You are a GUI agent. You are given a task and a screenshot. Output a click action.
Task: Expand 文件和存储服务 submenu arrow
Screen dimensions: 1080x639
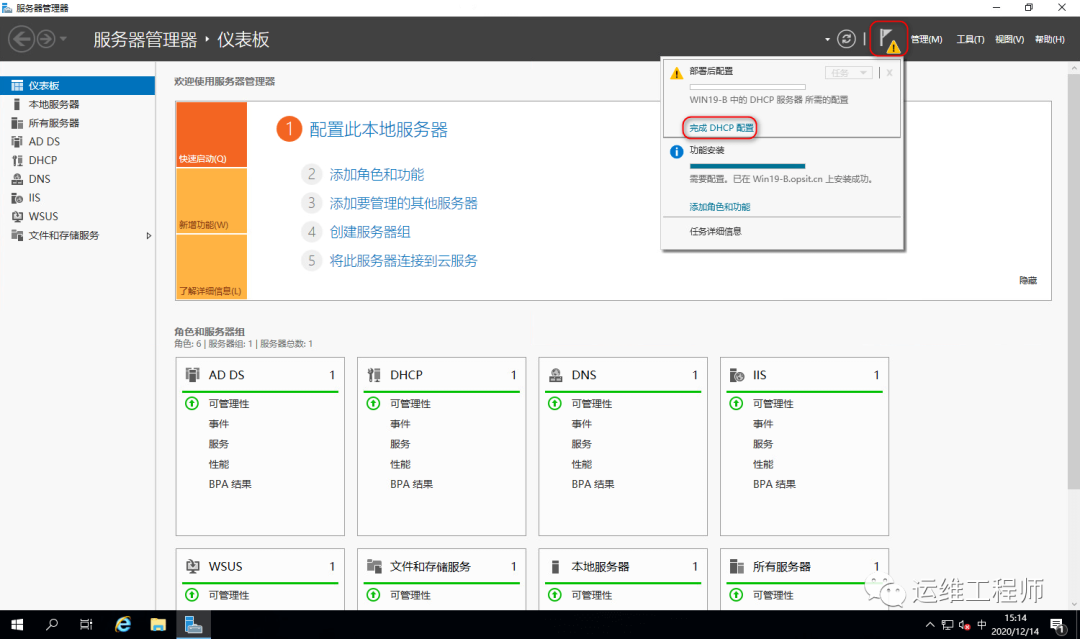148,235
